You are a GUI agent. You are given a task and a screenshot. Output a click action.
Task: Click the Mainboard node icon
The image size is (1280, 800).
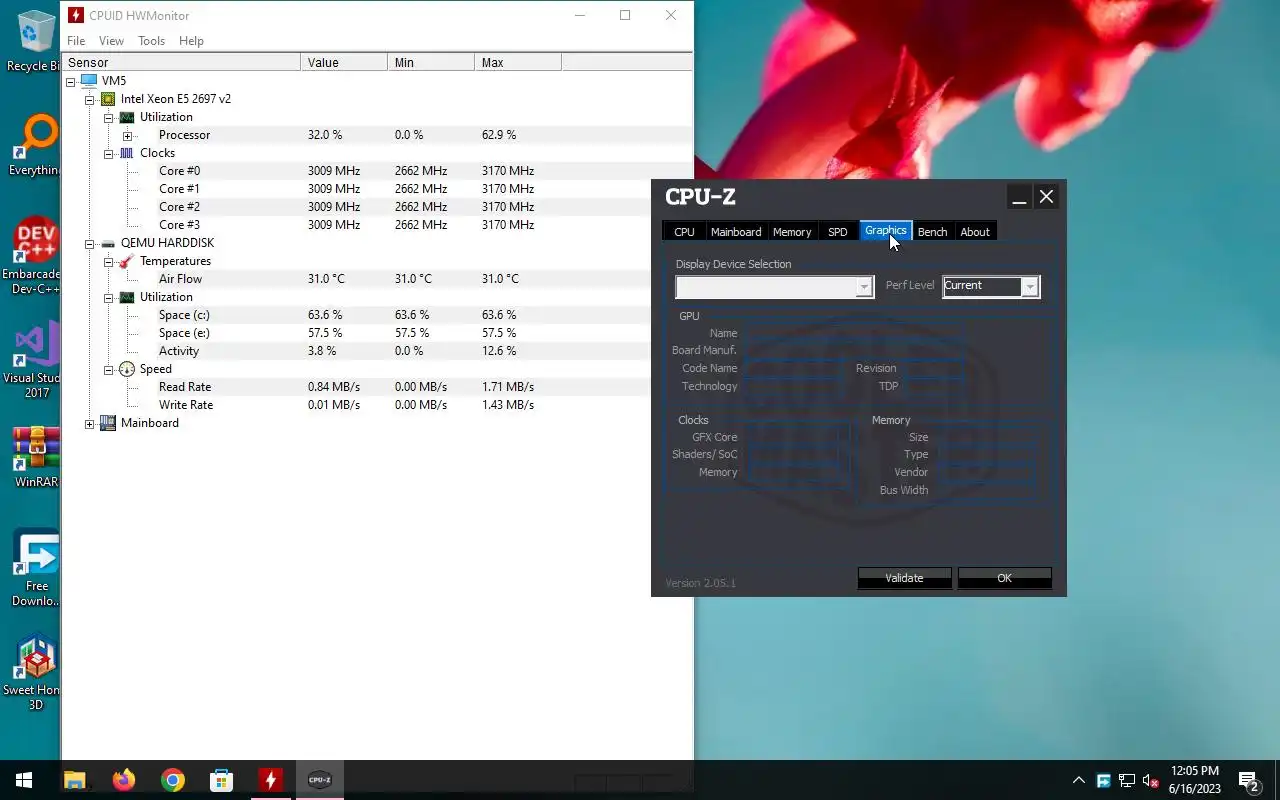coord(108,423)
